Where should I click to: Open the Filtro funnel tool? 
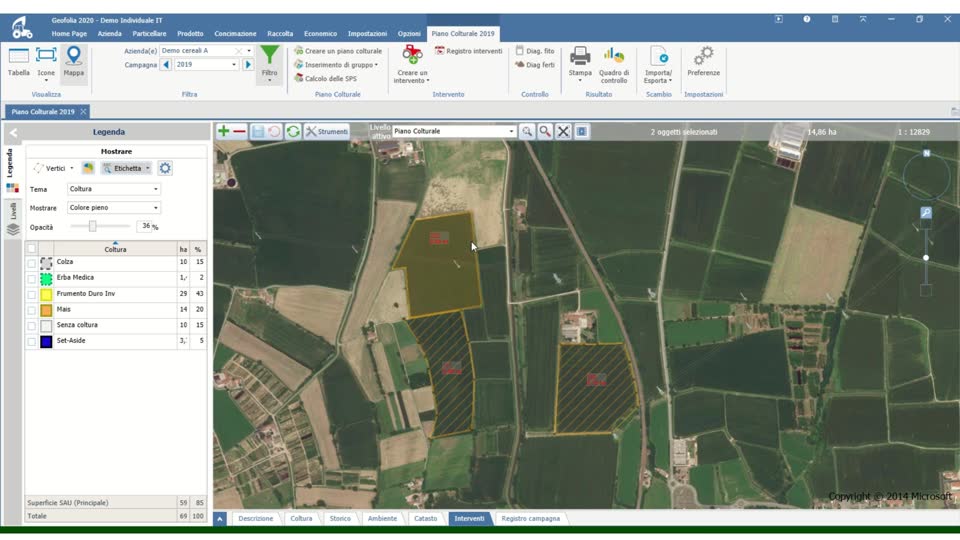point(269,63)
